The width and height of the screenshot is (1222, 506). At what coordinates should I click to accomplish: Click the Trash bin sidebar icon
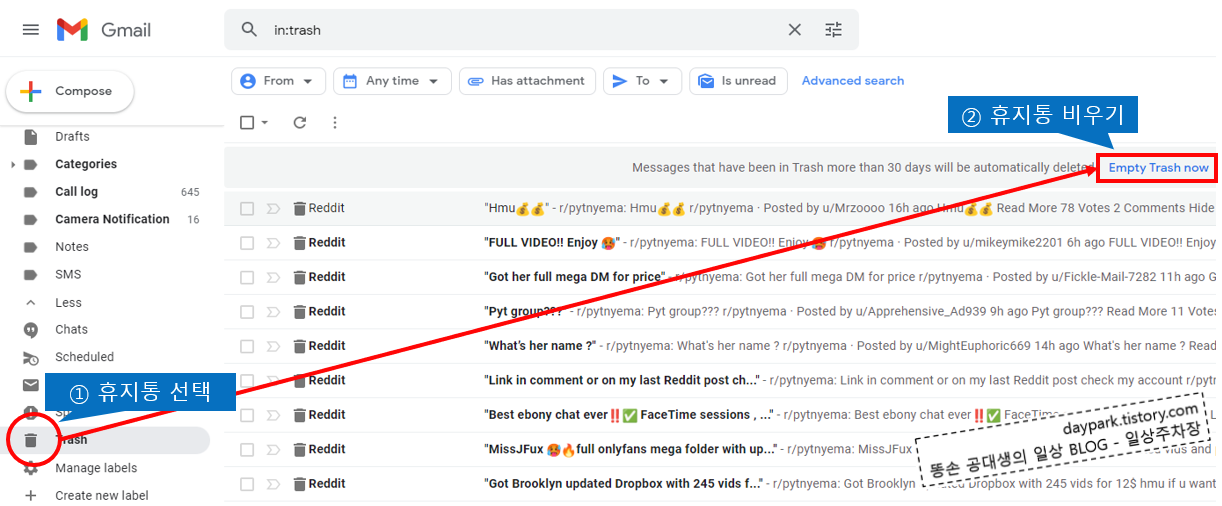click(x=31, y=440)
